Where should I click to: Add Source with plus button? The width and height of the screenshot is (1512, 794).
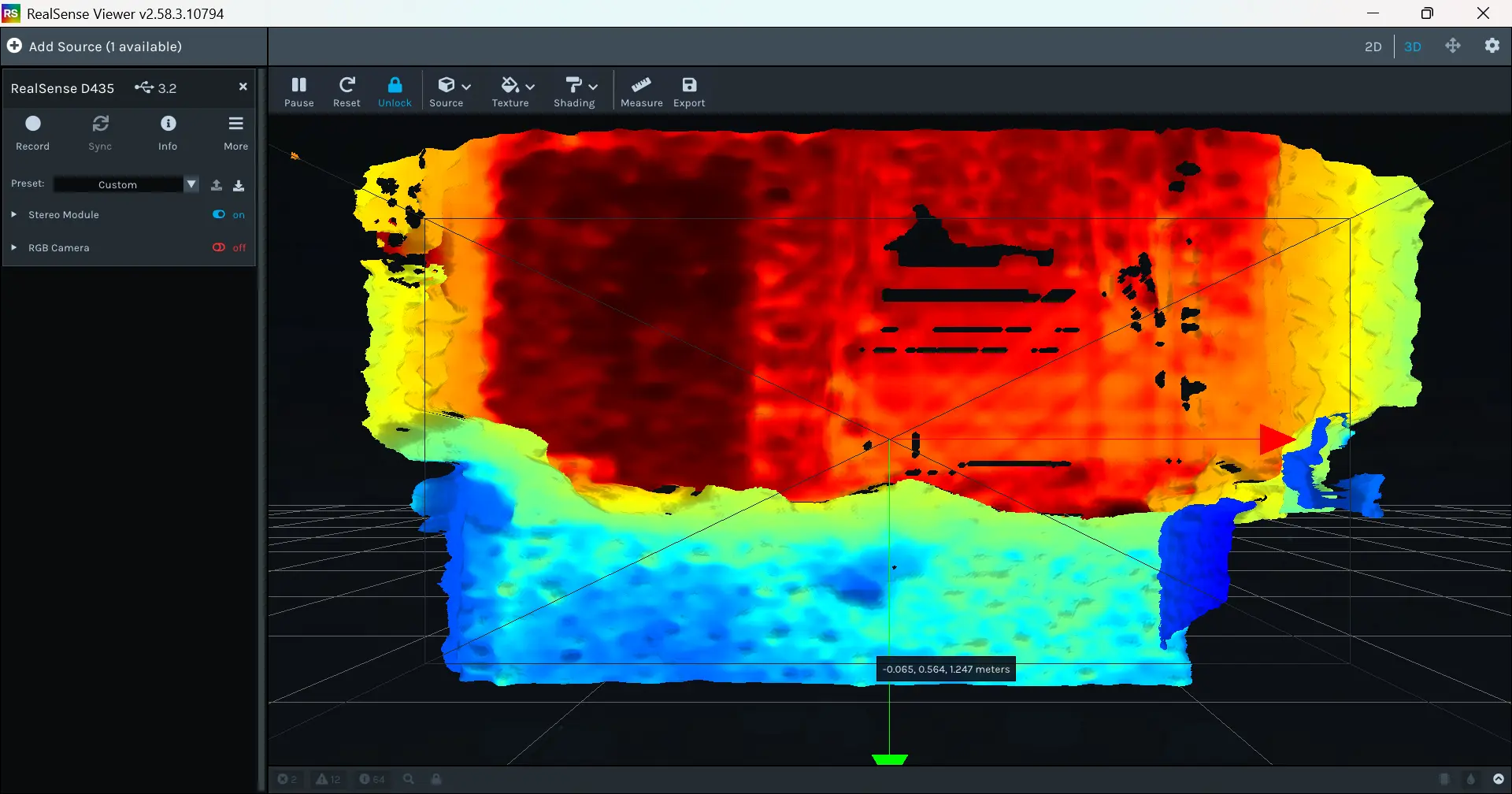[15, 46]
